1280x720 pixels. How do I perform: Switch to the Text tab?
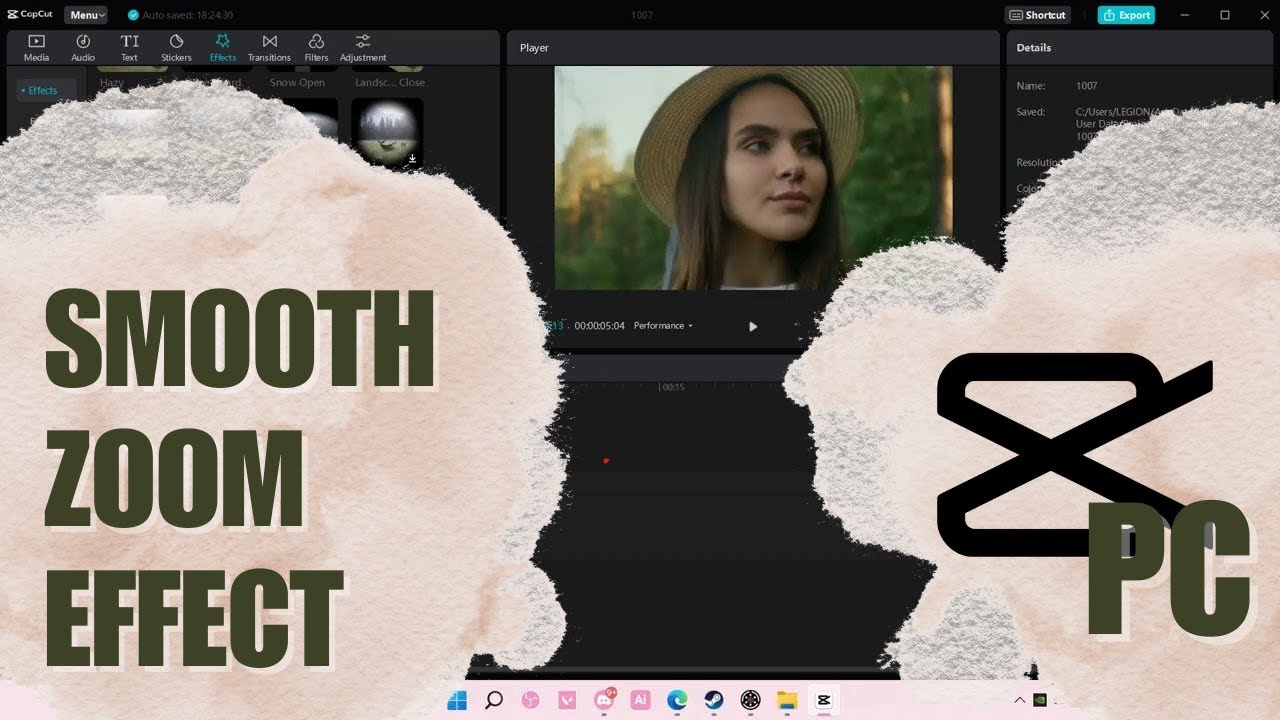130,47
